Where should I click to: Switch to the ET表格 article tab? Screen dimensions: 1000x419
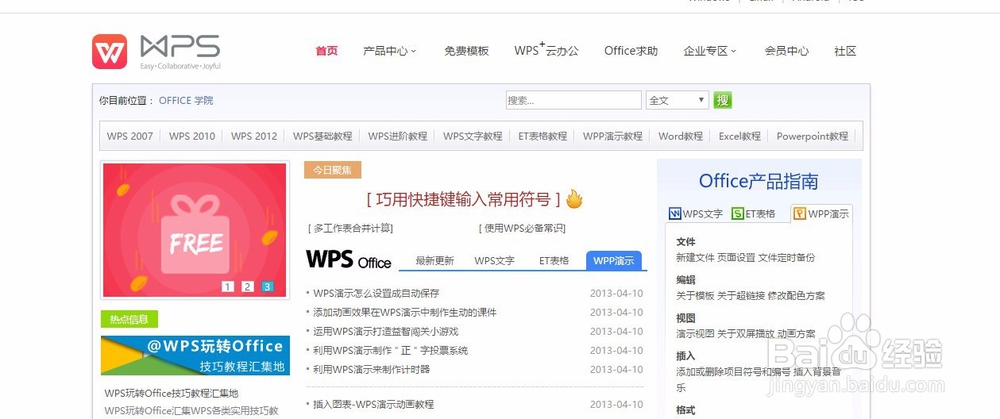click(x=554, y=260)
